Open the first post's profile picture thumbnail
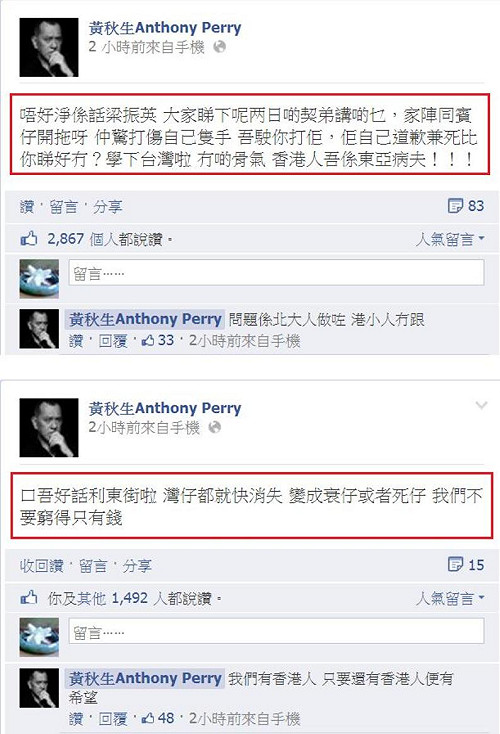The width and height of the screenshot is (500, 734). [x=49, y=47]
